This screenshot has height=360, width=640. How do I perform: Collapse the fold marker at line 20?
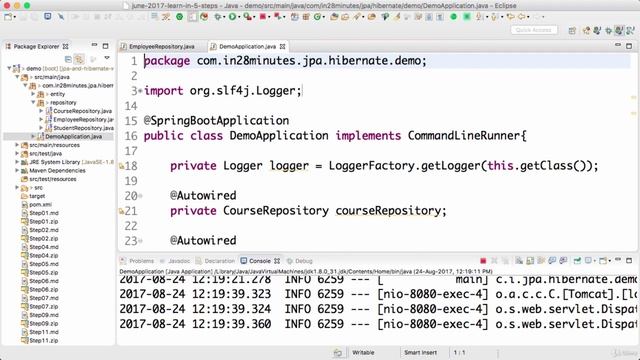coord(140,196)
